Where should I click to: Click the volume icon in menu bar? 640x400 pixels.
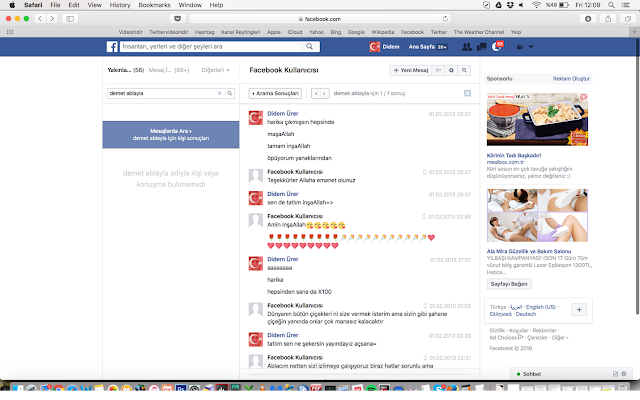pyautogui.click(x=521, y=5)
